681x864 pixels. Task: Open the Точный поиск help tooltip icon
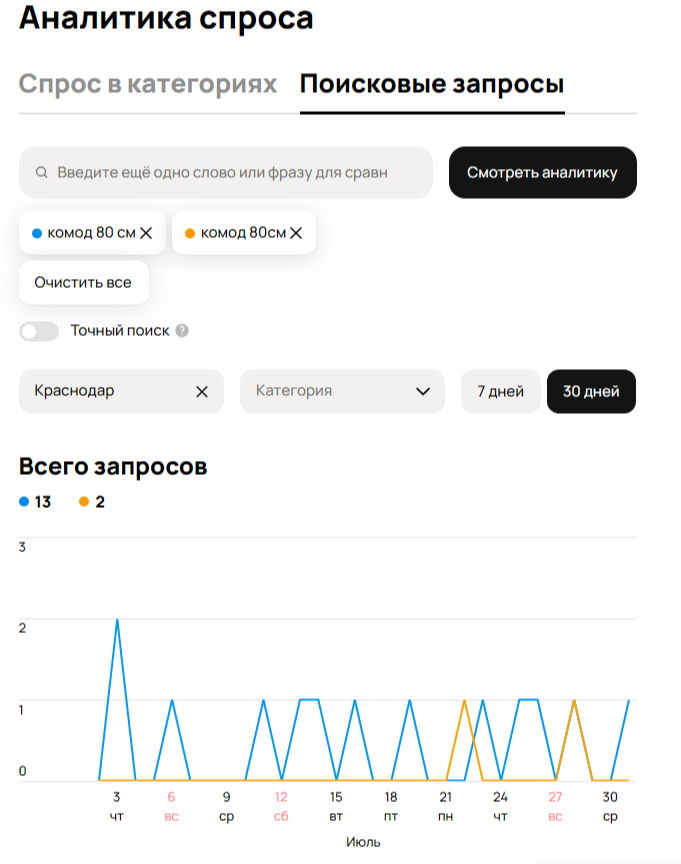click(x=182, y=331)
